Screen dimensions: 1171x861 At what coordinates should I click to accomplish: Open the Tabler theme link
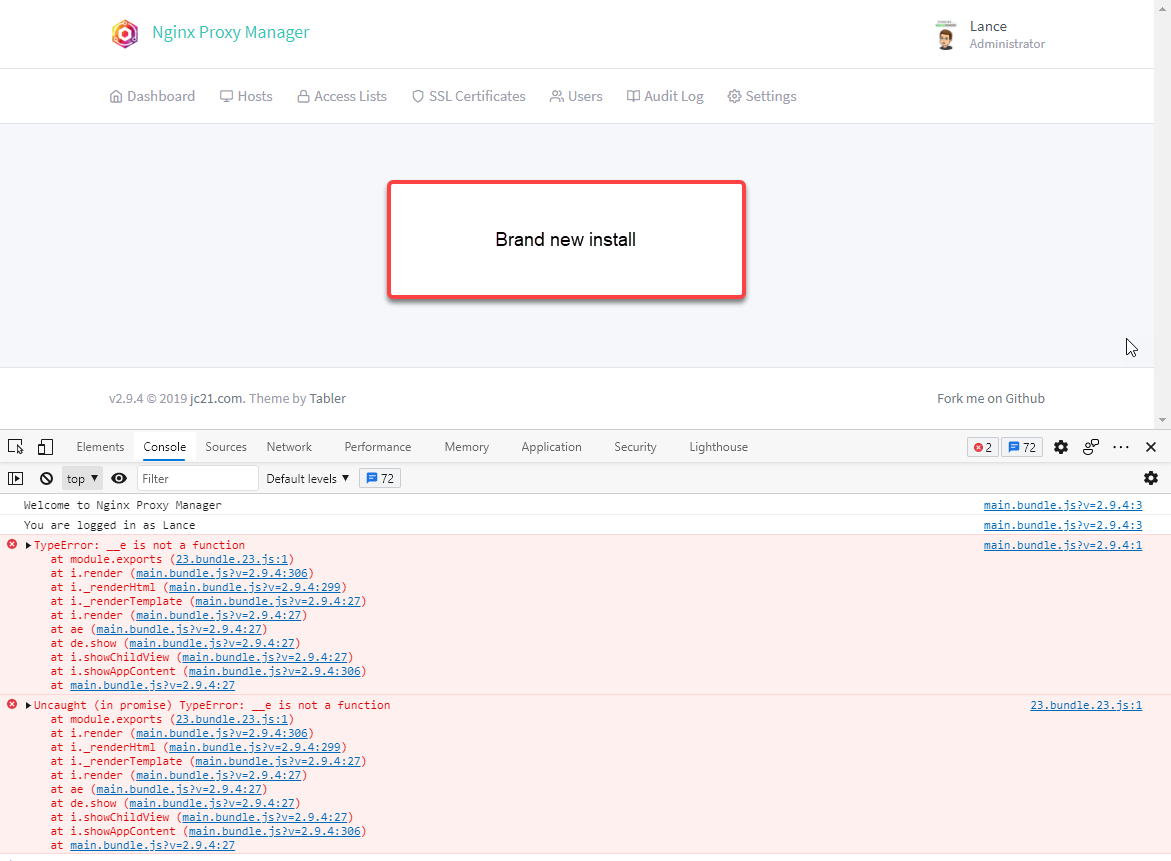pyautogui.click(x=328, y=399)
